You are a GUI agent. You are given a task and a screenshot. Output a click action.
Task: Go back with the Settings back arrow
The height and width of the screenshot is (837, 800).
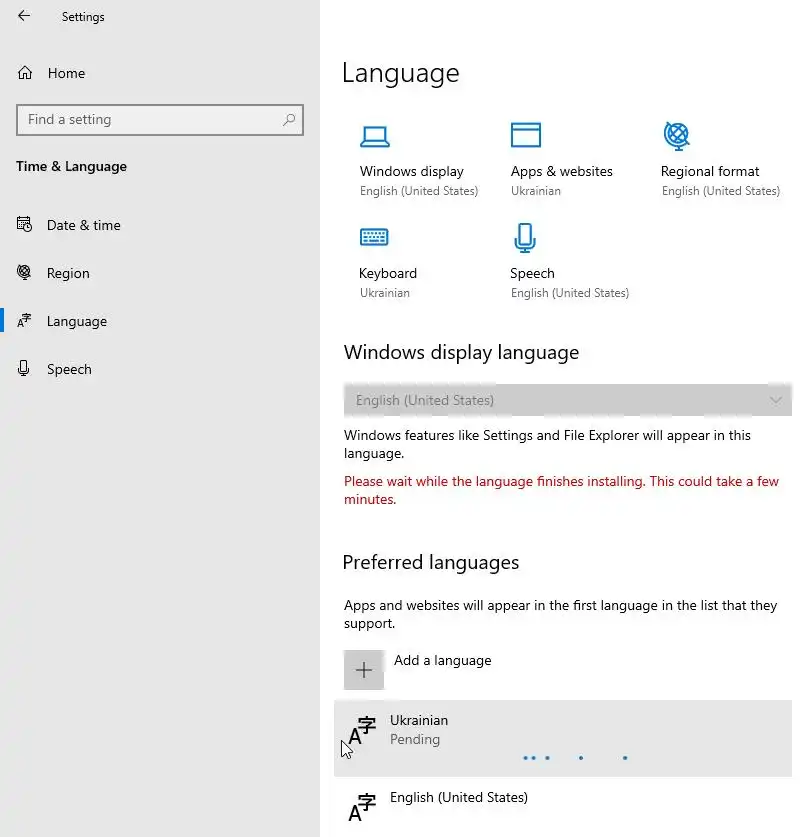24,16
